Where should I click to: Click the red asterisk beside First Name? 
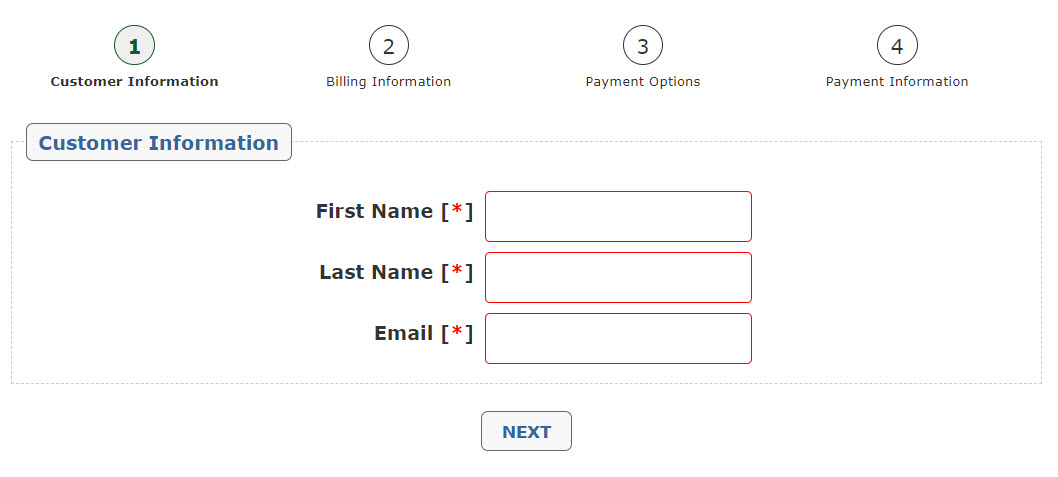pos(457,210)
